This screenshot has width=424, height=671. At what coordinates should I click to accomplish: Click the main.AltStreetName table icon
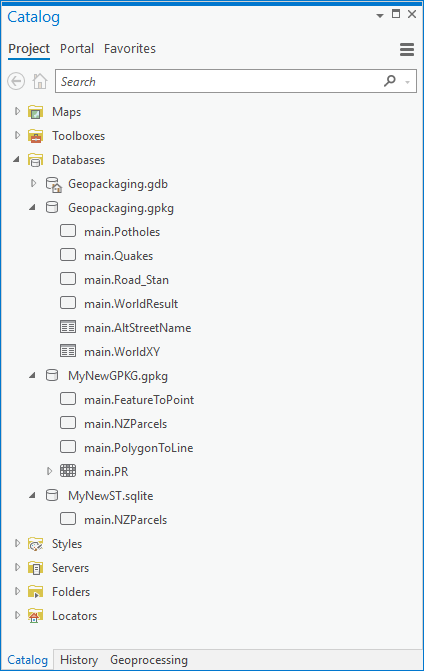pos(68,327)
